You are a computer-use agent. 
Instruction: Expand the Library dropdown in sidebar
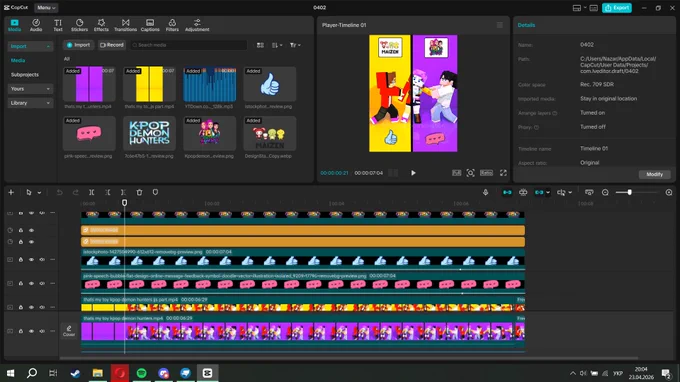click(30, 103)
